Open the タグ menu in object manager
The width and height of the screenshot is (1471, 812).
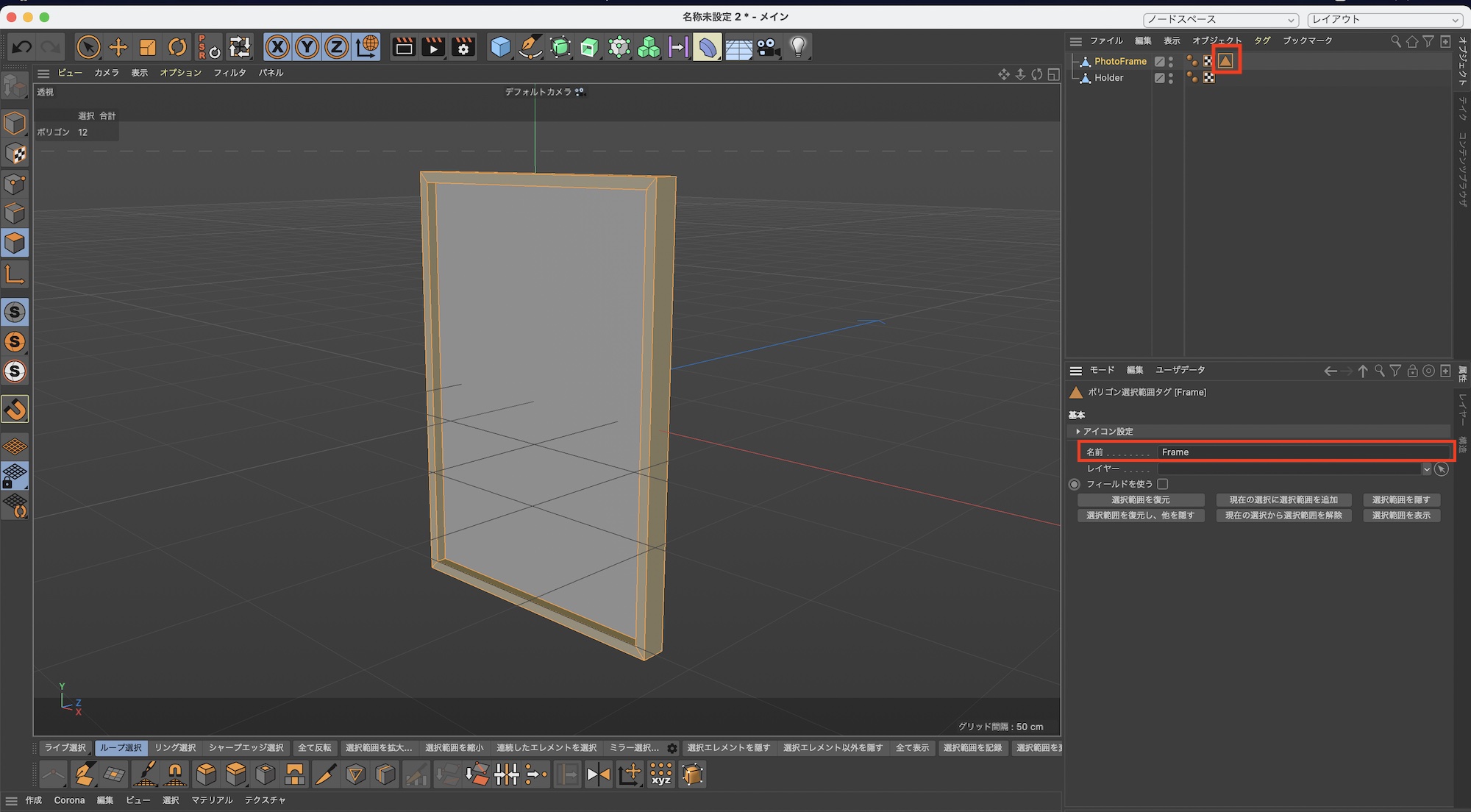[1262, 41]
